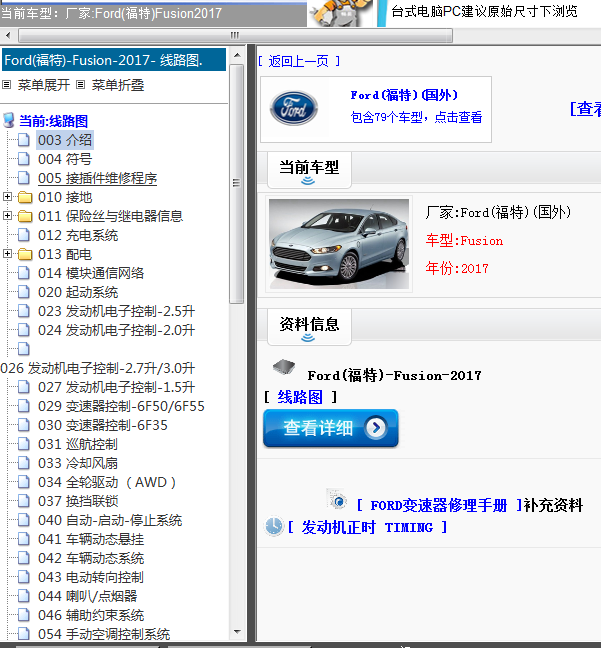Open 054 手动空调控制系统 item
Viewport: 601px width, 648px height.
tap(104, 634)
